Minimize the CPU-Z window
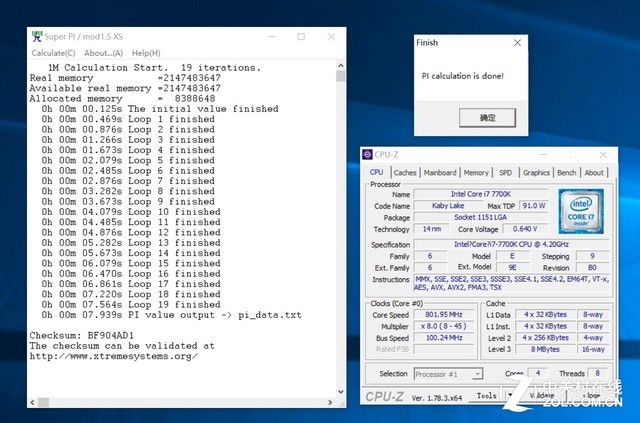The height and width of the screenshot is (423, 640). pos(543,155)
